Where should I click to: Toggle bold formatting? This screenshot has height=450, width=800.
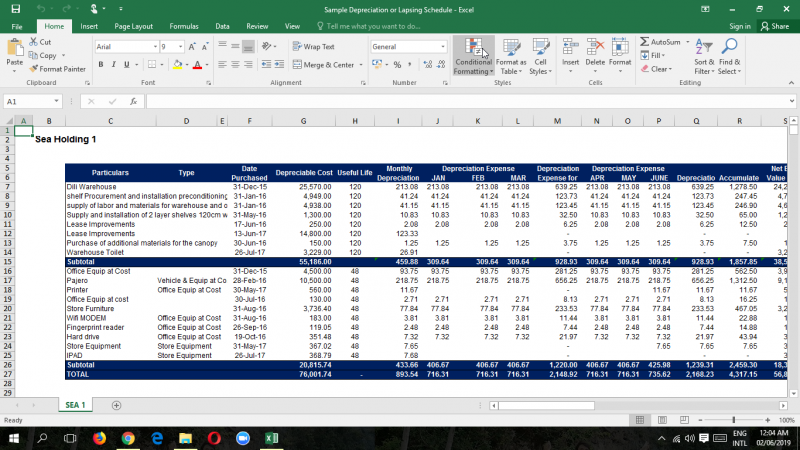(101, 65)
